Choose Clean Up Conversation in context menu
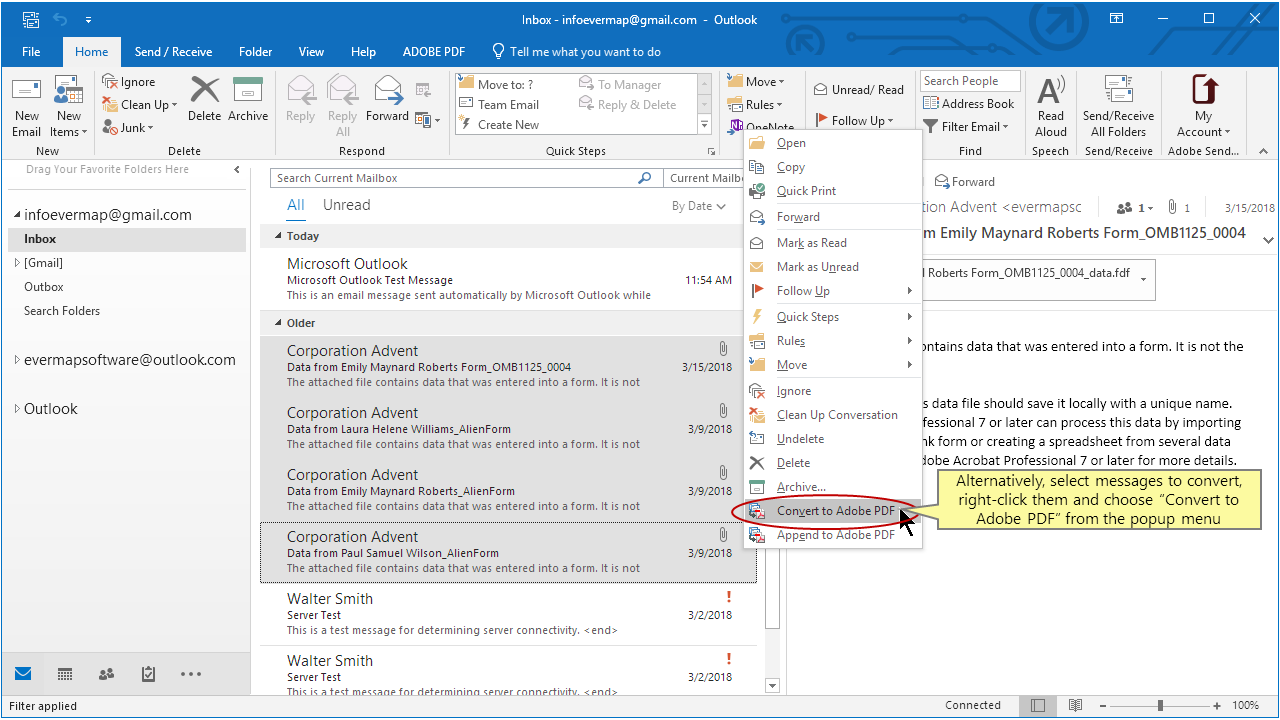The width and height of the screenshot is (1280, 720). [x=834, y=415]
